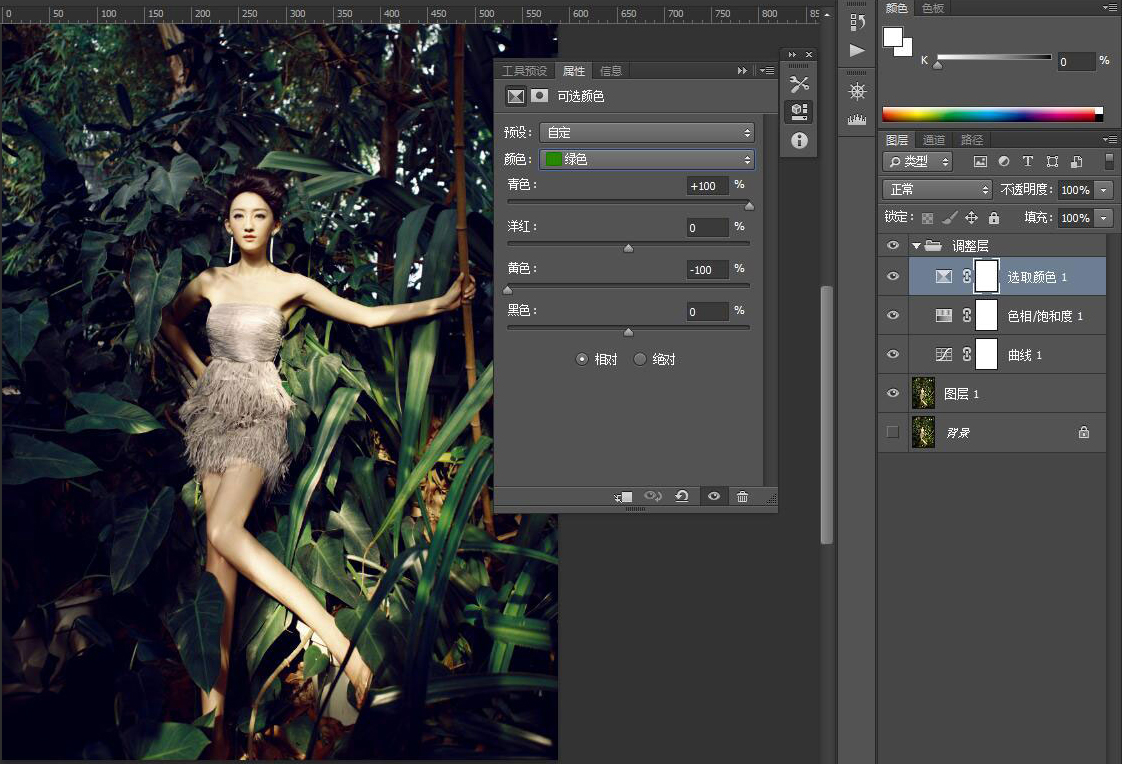Click the adjustment layer filter icon
The height and width of the screenshot is (764, 1122).
(x=1004, y=162)
